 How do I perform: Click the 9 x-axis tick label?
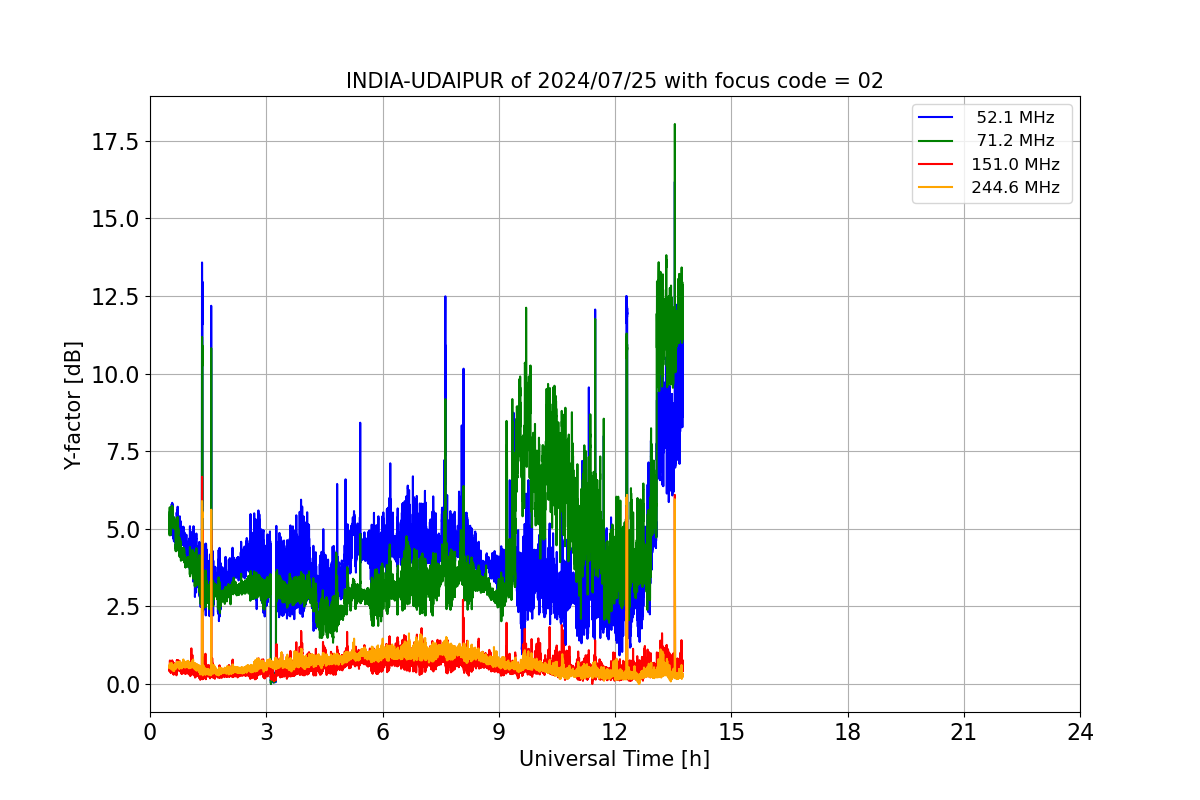pyautogui.click(x=499, y=732)
